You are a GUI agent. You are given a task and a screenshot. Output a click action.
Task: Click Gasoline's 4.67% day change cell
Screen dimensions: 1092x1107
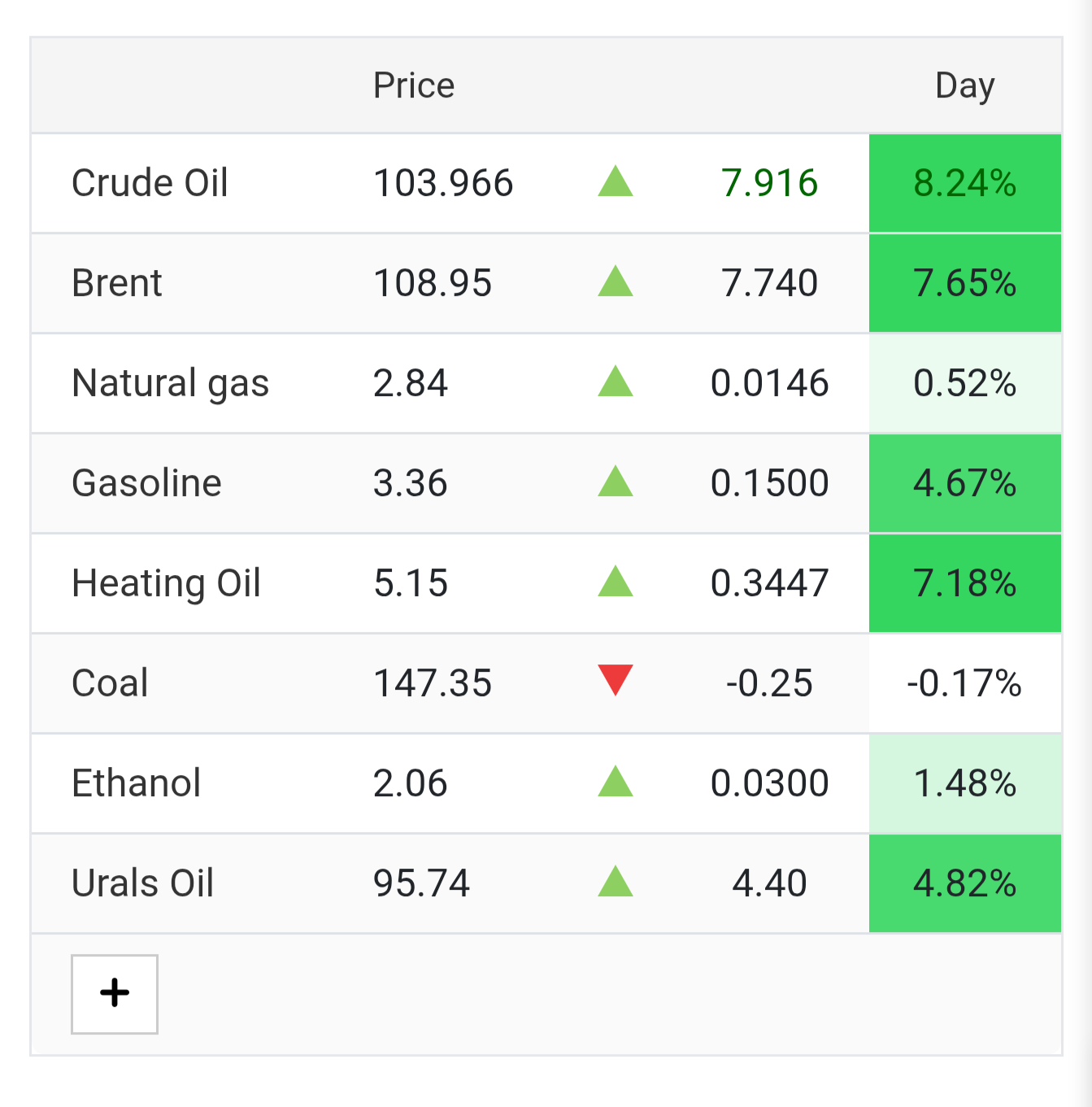965,483
